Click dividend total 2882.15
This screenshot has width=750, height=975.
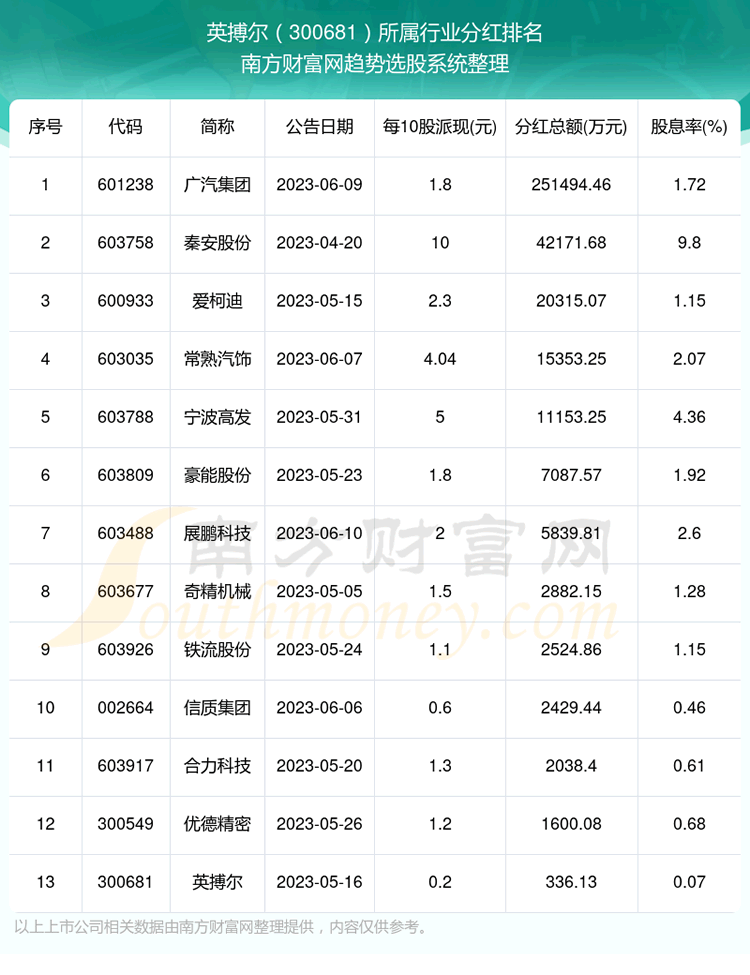(571, 591)
